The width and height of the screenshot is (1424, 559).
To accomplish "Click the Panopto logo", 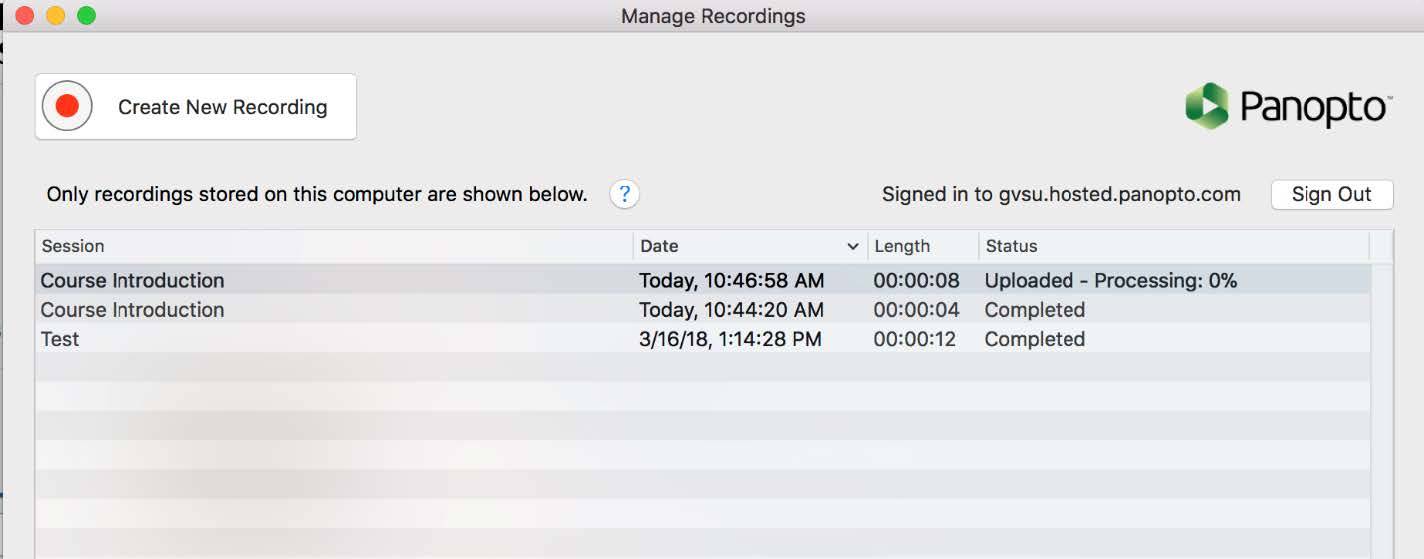I will click(x=1288, y=106).
